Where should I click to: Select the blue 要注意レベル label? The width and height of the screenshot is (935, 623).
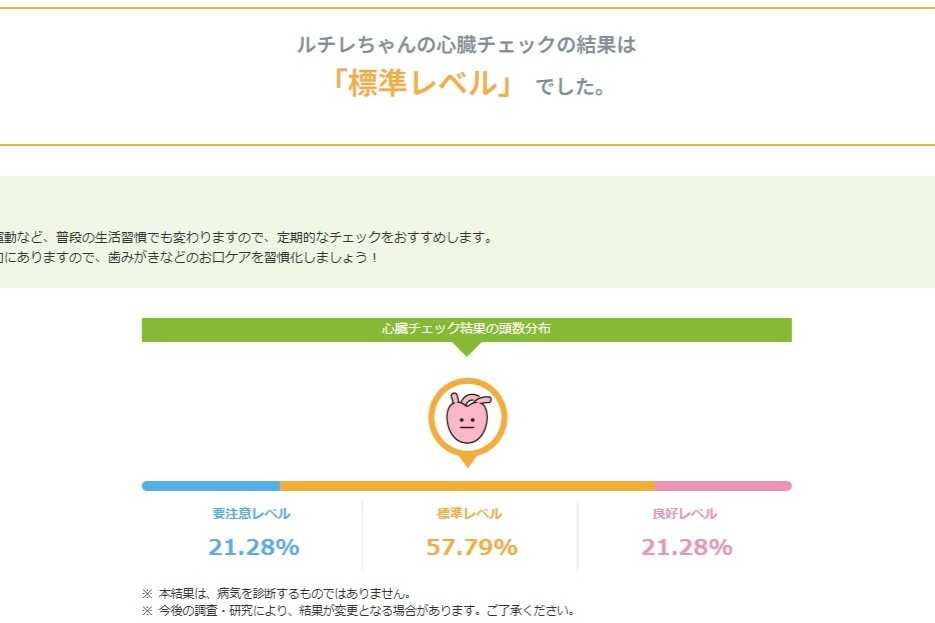coord(252,514)
